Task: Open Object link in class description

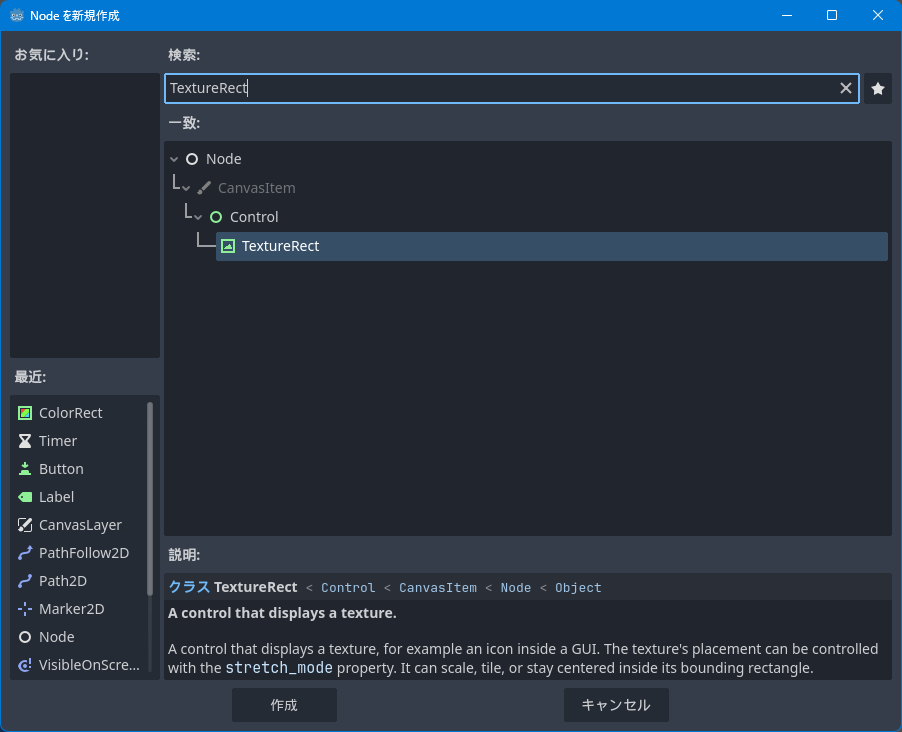Action: pyautogui.click(x=578, y=588)
